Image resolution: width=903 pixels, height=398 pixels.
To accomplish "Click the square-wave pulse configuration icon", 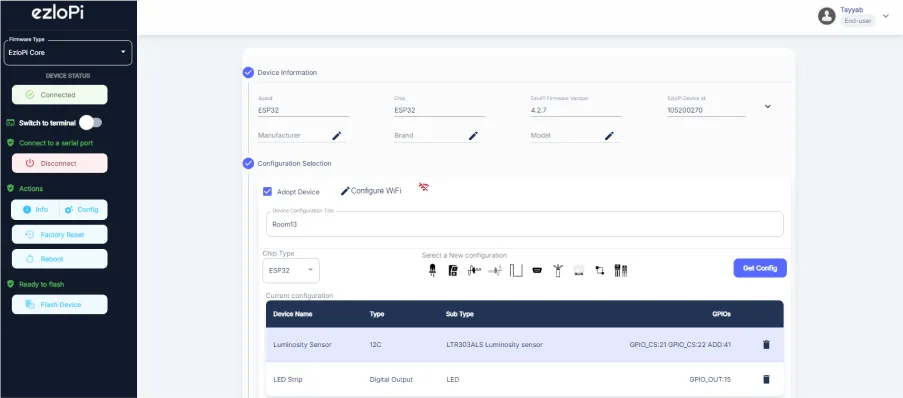I will 516,270.
